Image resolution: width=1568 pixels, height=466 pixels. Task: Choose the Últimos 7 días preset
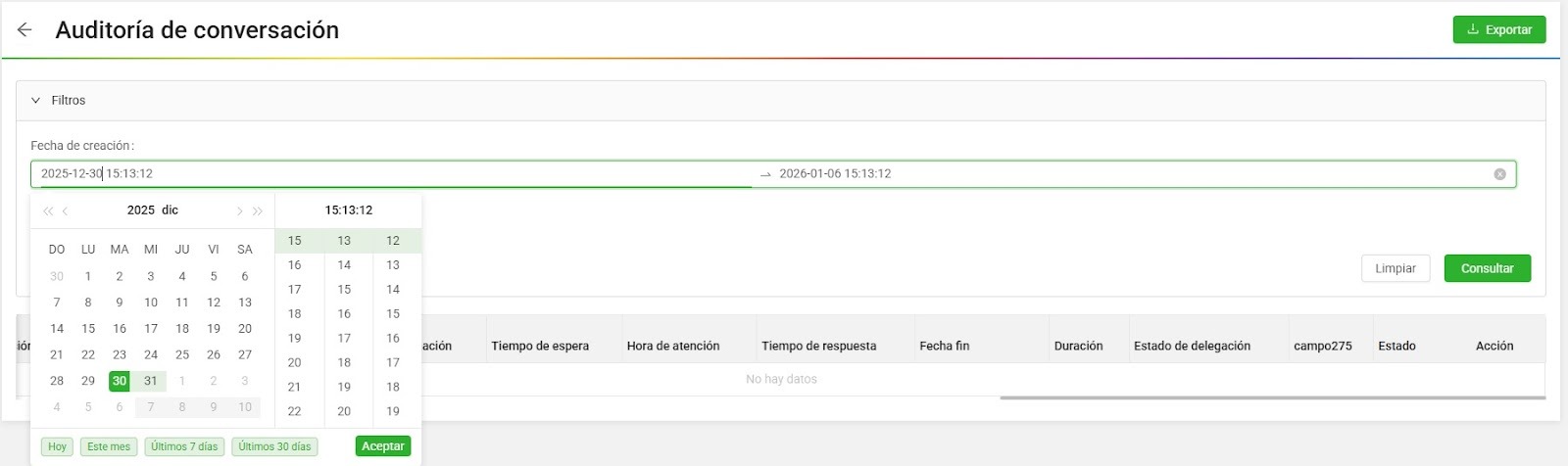(x=184, y=446)
